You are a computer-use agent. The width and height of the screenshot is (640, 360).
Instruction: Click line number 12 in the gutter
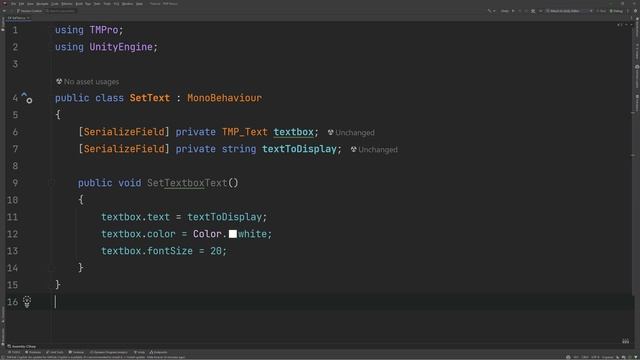point(13,234)
